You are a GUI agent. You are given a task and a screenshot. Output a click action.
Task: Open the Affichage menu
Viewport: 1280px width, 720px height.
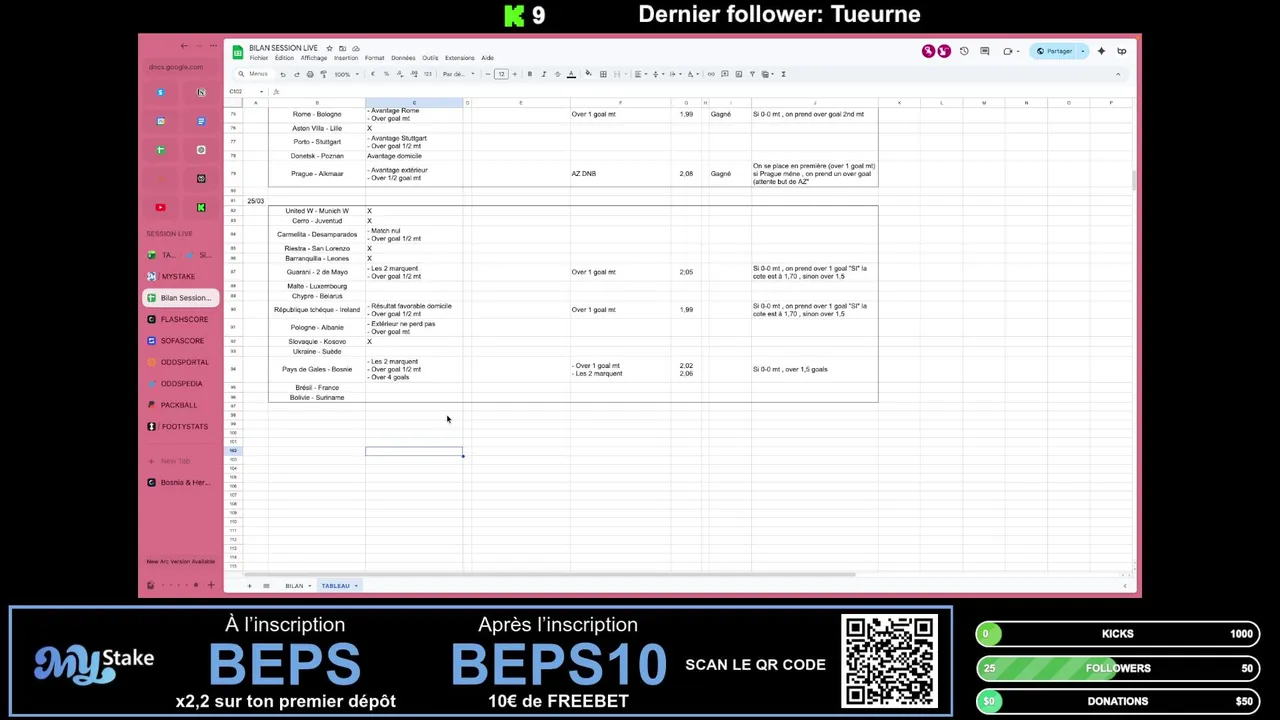pyautogui.click(x=314, y=58)
